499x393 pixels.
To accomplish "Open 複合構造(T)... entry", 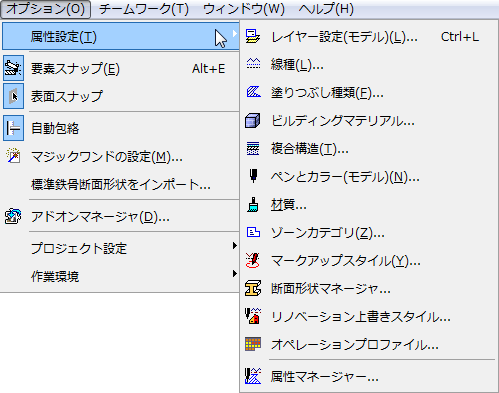I will tap(310, 149).
